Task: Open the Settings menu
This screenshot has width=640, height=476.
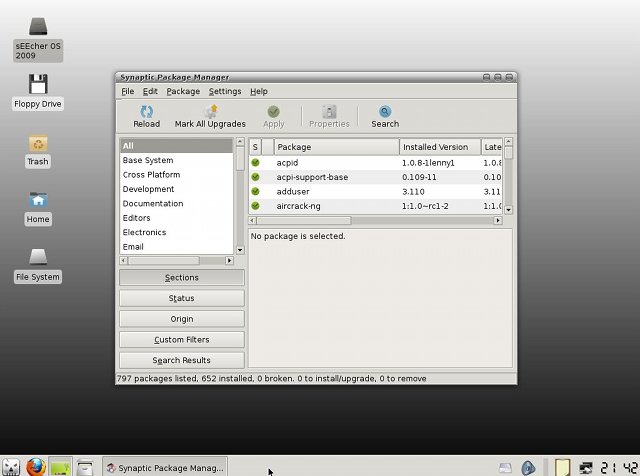Action: 225,91
